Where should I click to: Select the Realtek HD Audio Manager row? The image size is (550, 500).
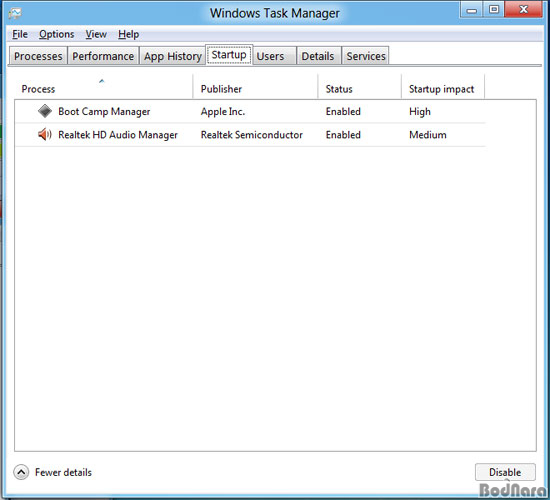coord(250,135)
